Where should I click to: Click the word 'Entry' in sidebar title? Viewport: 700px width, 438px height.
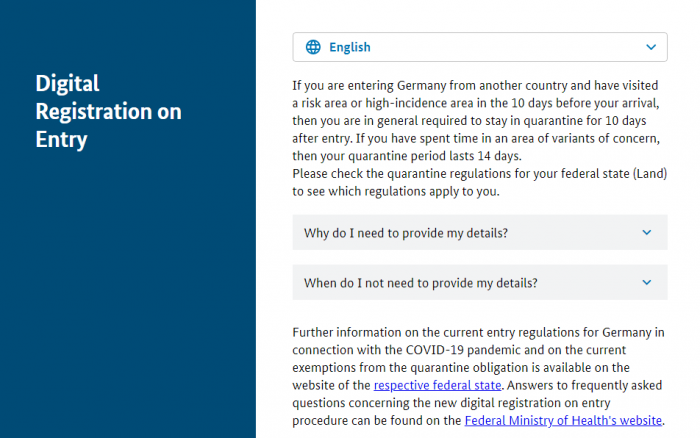point(61,139)
